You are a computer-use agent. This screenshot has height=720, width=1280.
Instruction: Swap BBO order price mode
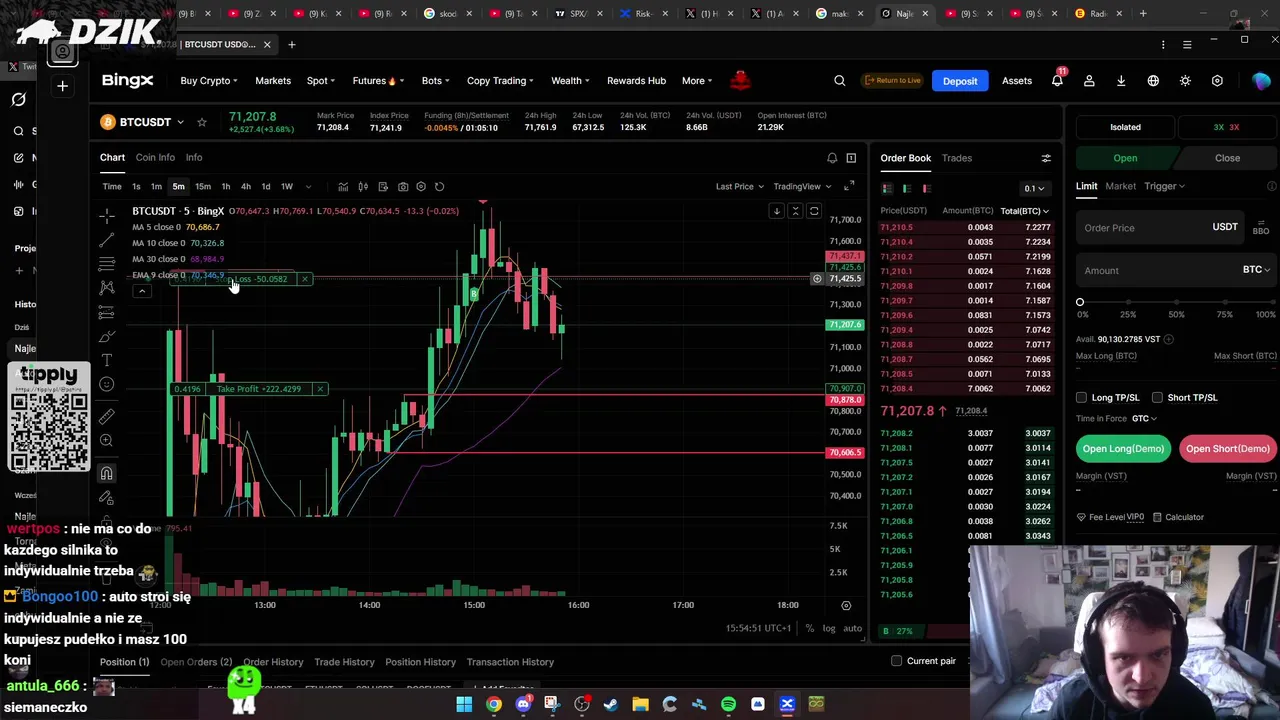point(1261,228)
